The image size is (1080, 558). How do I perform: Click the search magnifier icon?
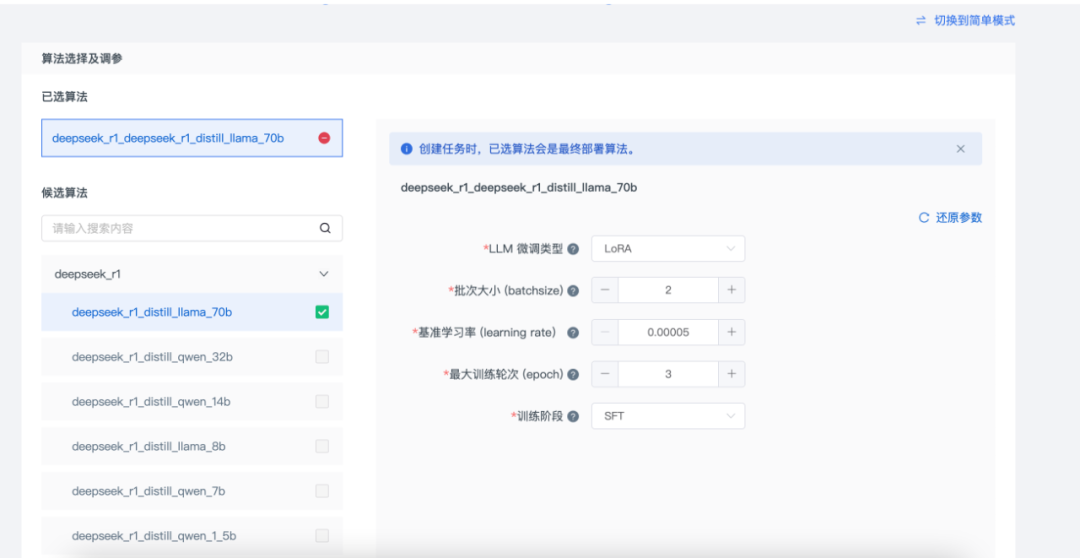coord(325,228)
